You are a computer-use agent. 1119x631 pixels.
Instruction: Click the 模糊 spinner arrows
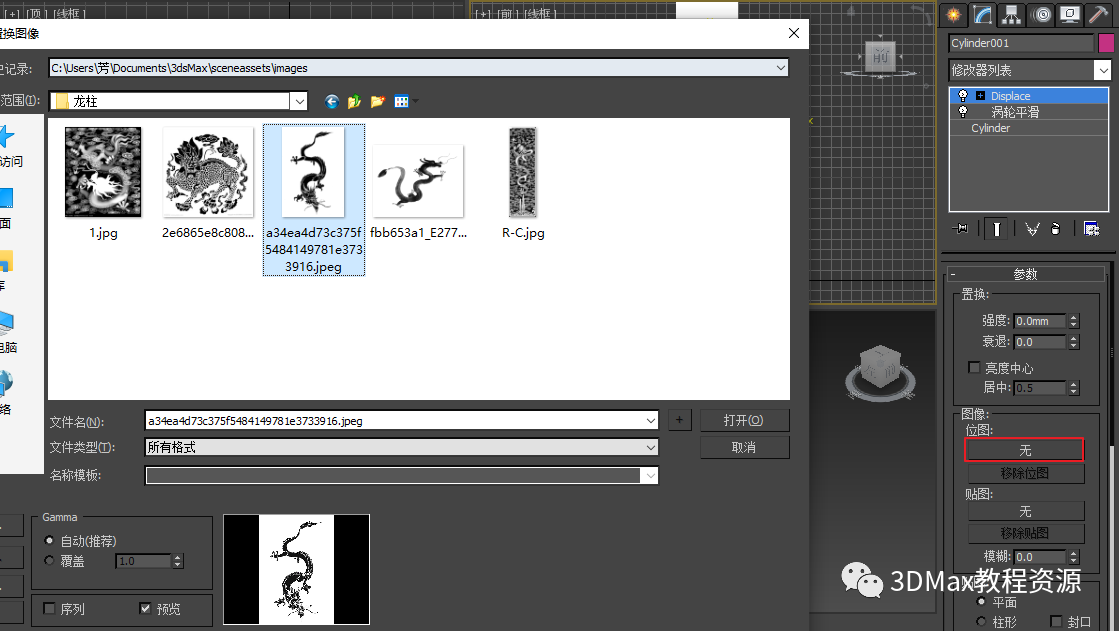point(1073,557)
